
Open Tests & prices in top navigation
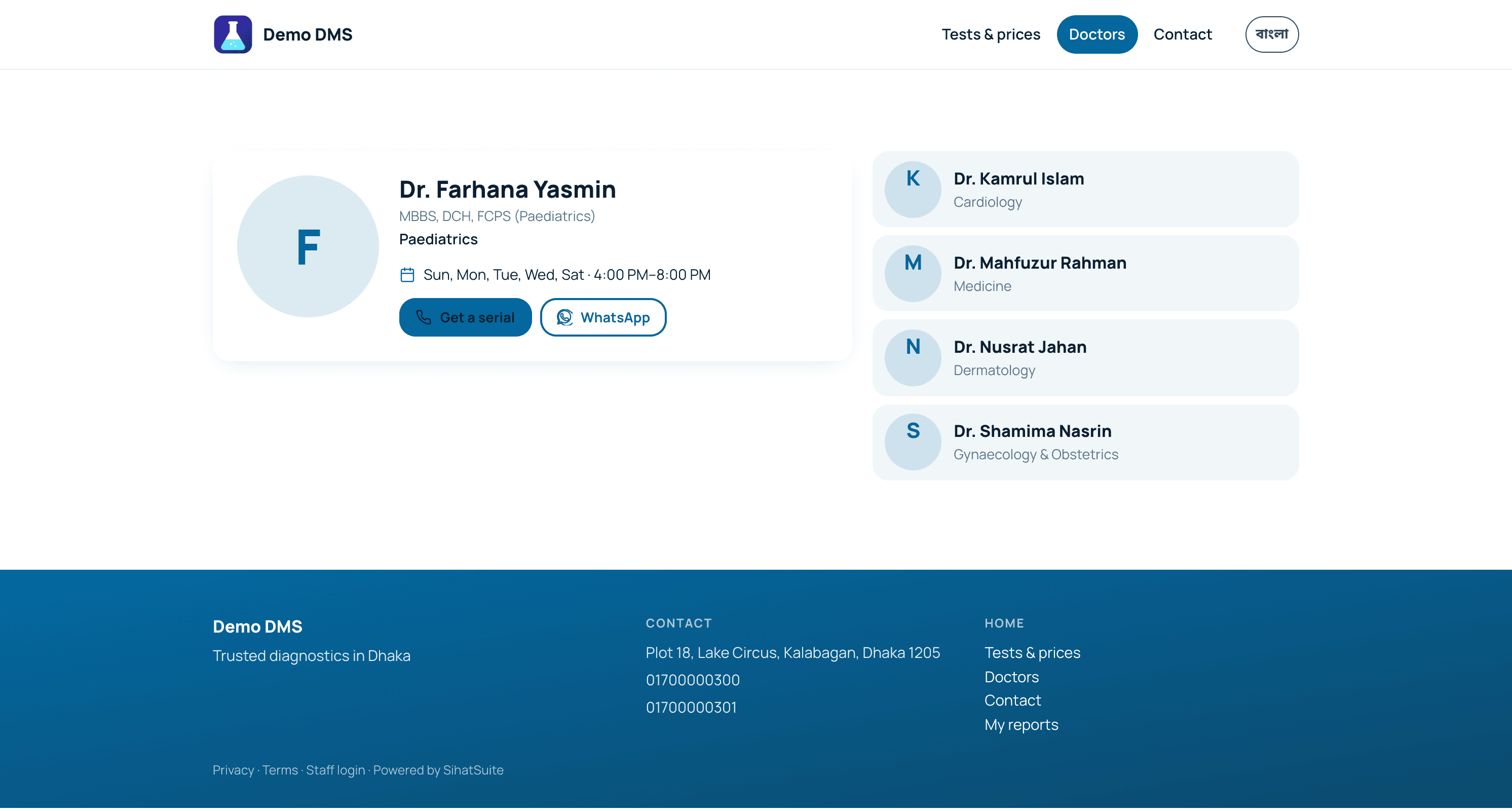(x=991, y=34)
